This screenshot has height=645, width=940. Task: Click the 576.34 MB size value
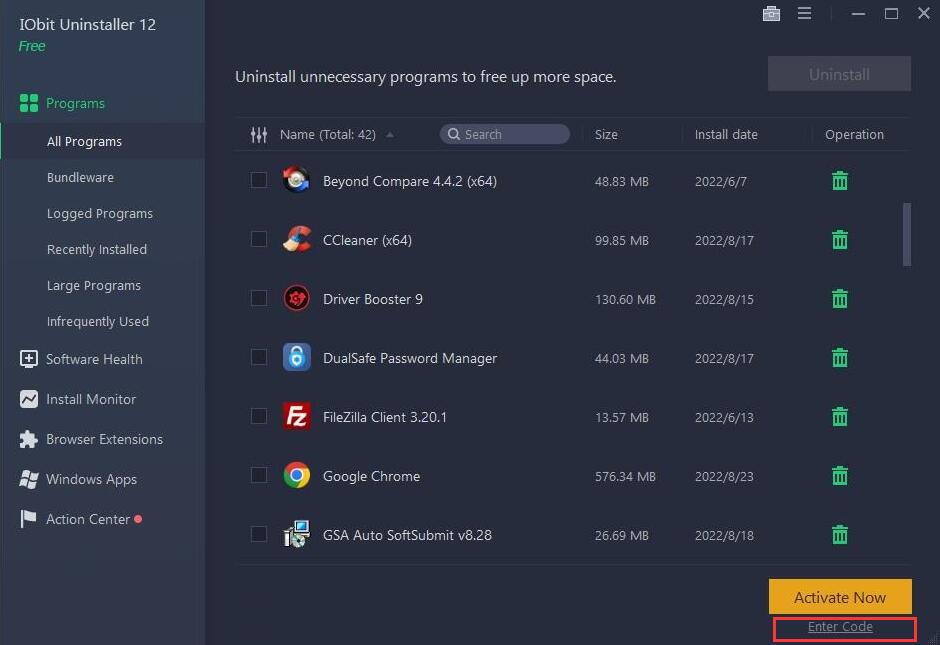coord(625,477)
